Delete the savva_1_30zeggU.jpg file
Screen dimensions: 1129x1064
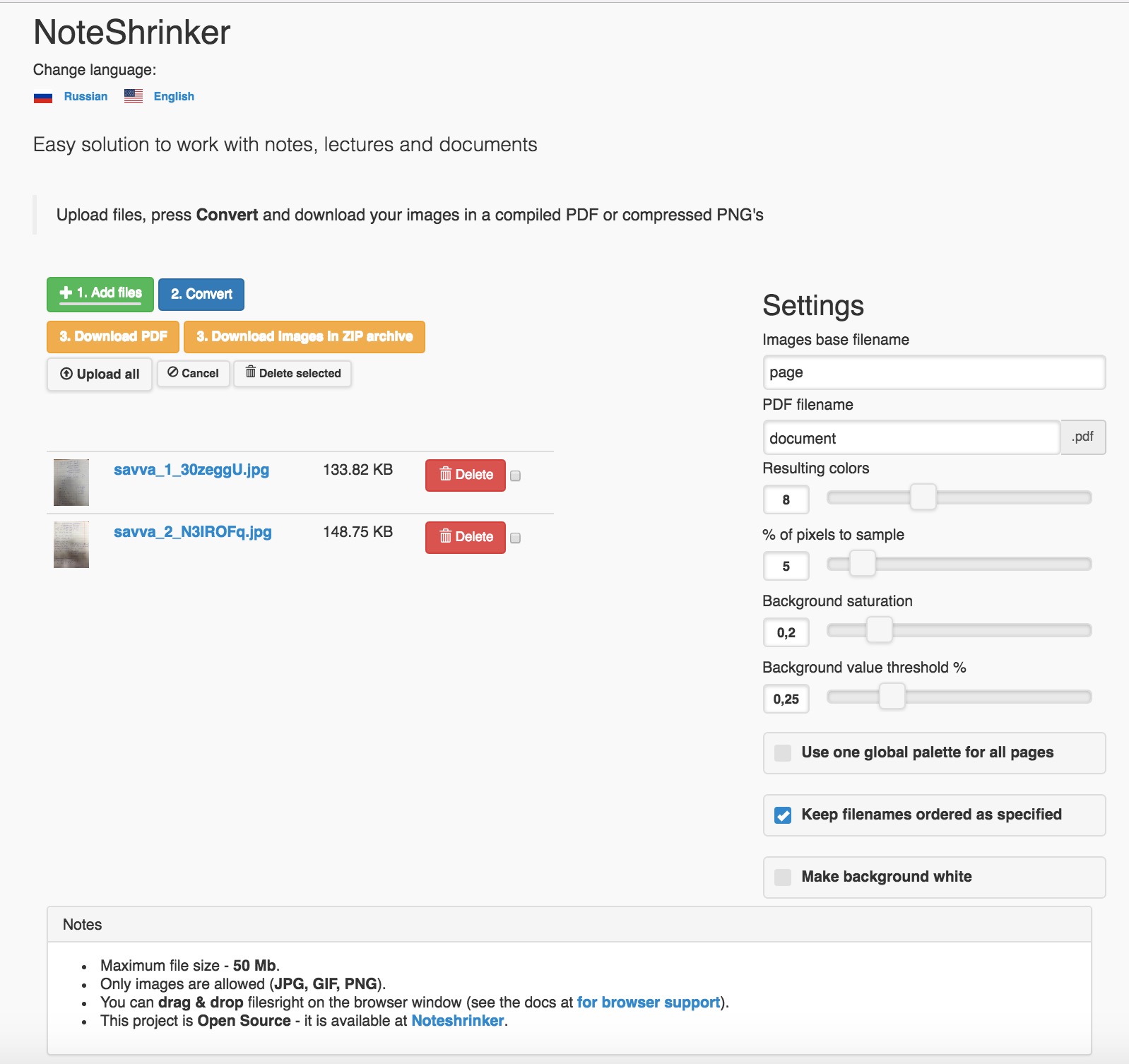click(466, 475)
